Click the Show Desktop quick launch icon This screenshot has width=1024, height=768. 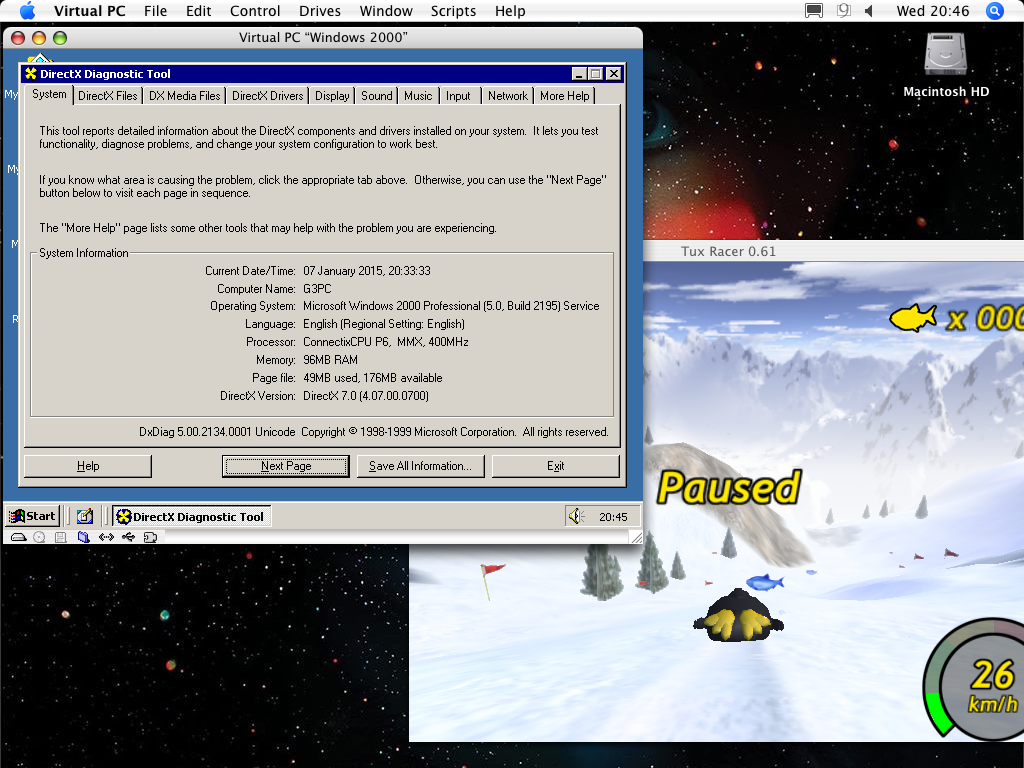[85, 517]
